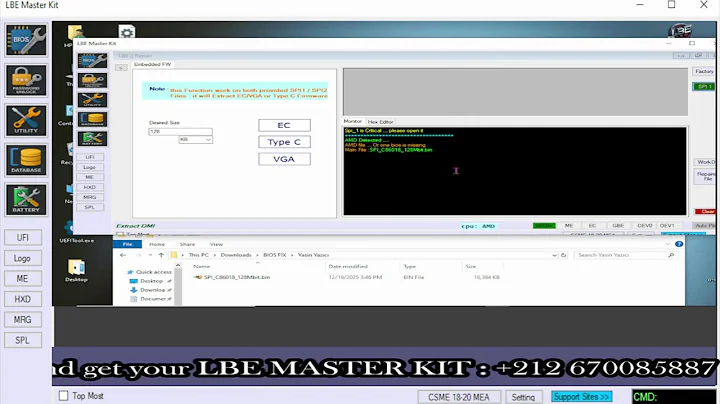Screen dimensions: 720x404
Task: Click the outer Logo button
Action: [x=22, y=258]
